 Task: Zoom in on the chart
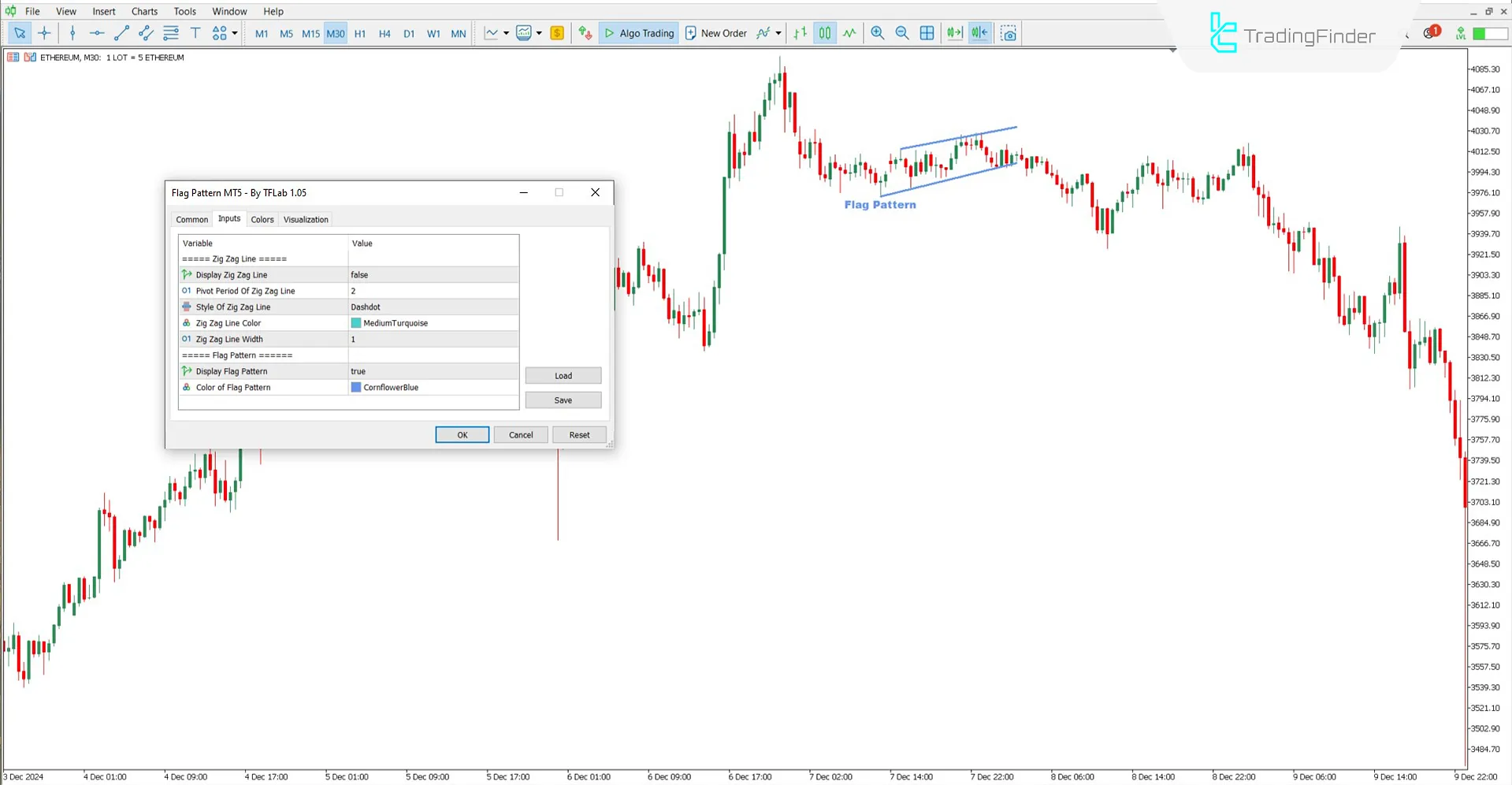pyautogui.click(x=877, y=33)
